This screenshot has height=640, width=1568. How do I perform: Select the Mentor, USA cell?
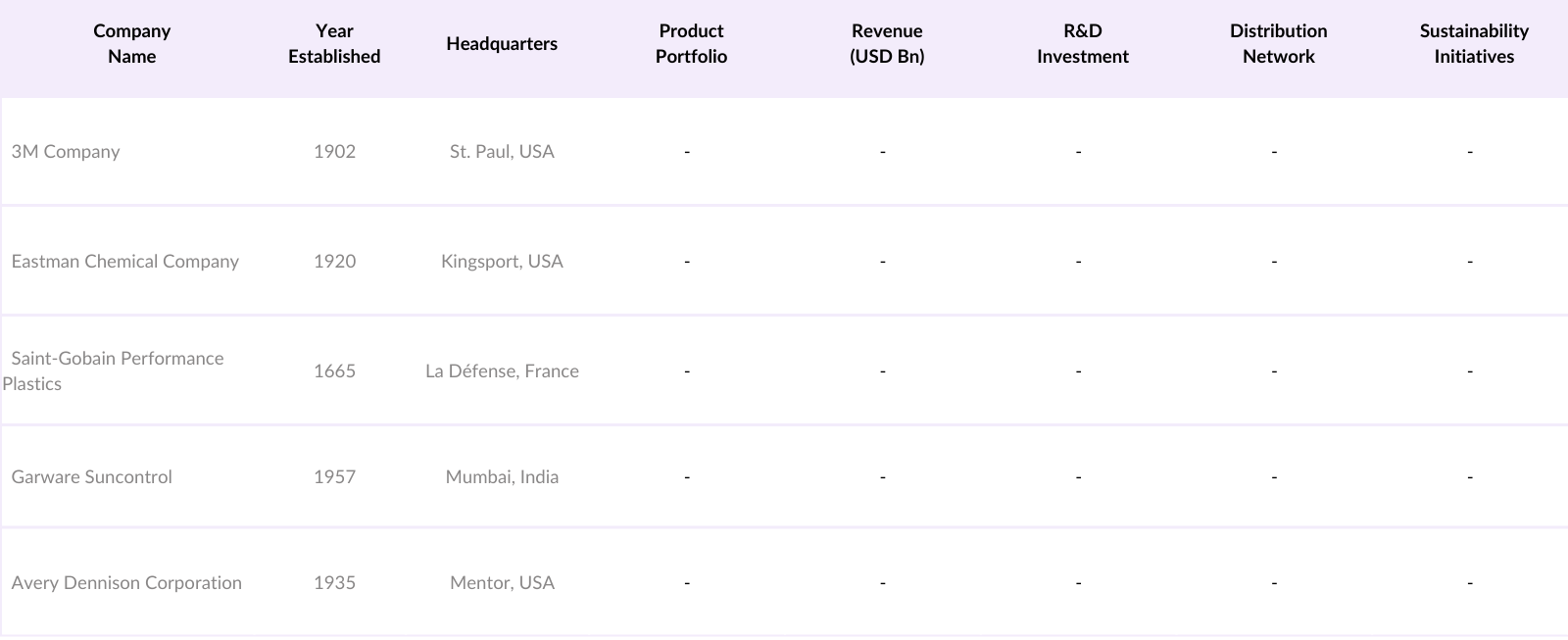pyautogui.click(x=502, y=583)
